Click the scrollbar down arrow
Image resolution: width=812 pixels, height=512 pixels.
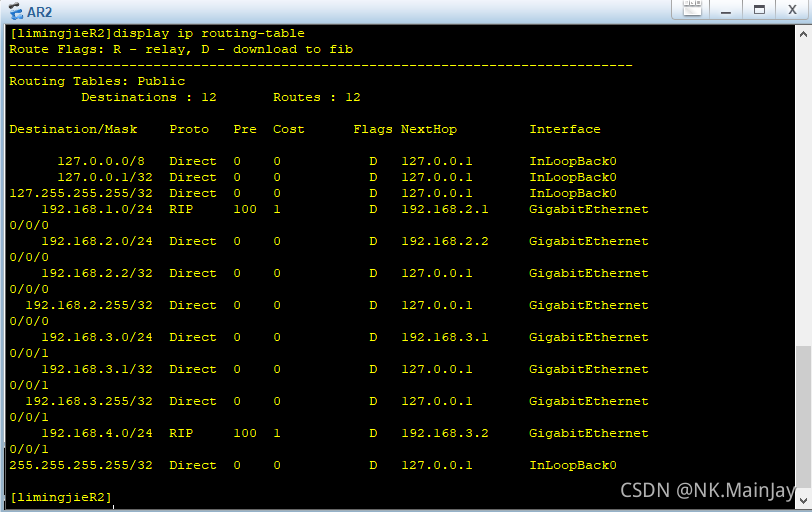[803, 501]
